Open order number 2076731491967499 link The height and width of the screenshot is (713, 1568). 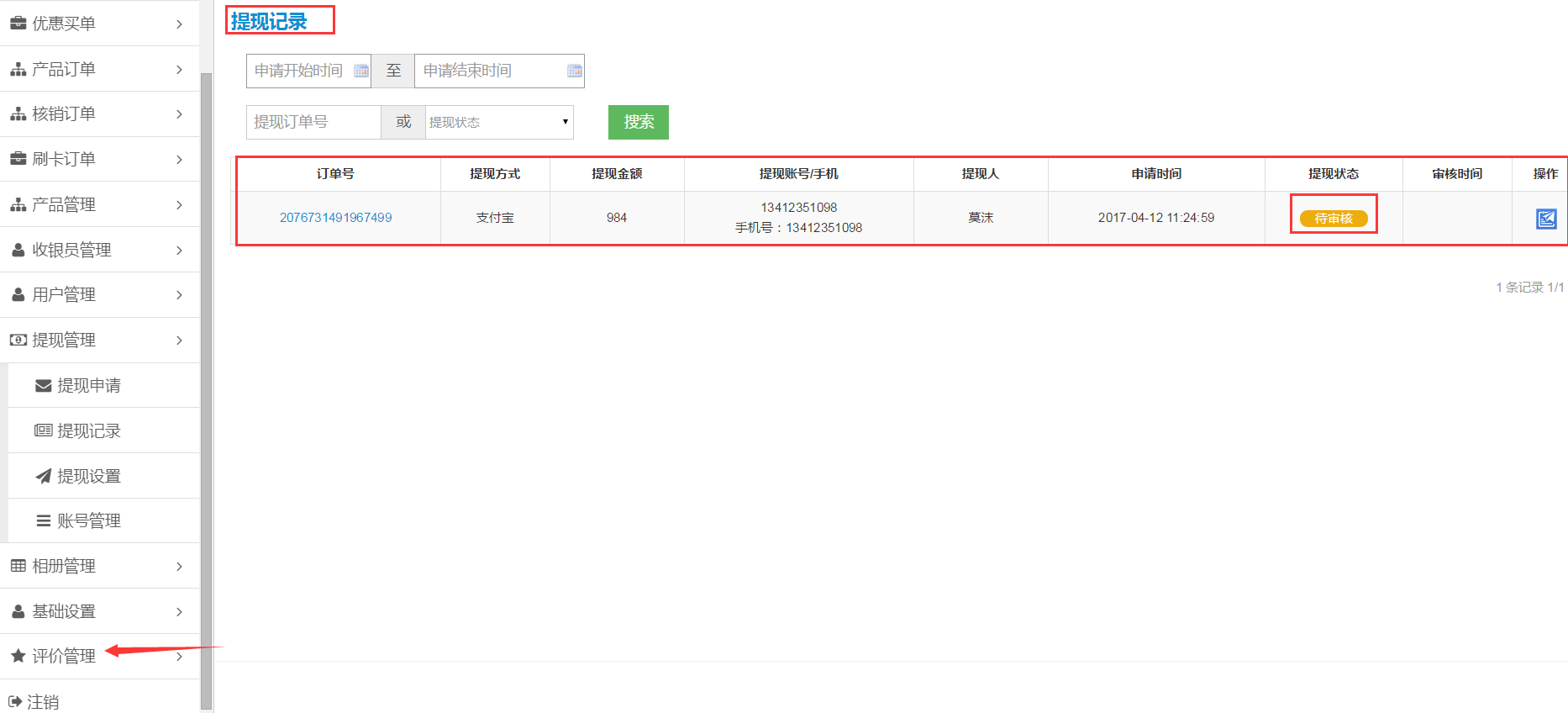pos(335,218)
